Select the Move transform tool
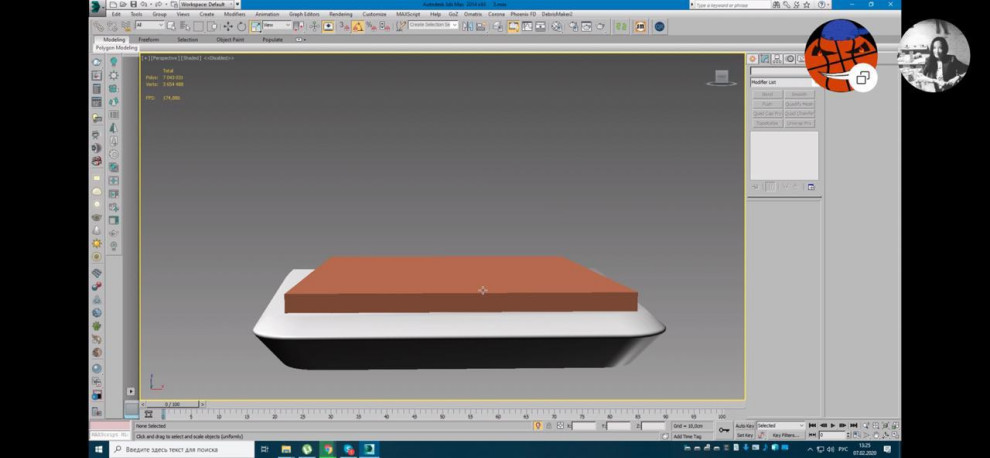The height and width of the screenshot is (458, 990). pyautogui.click(x=228, y=26)
